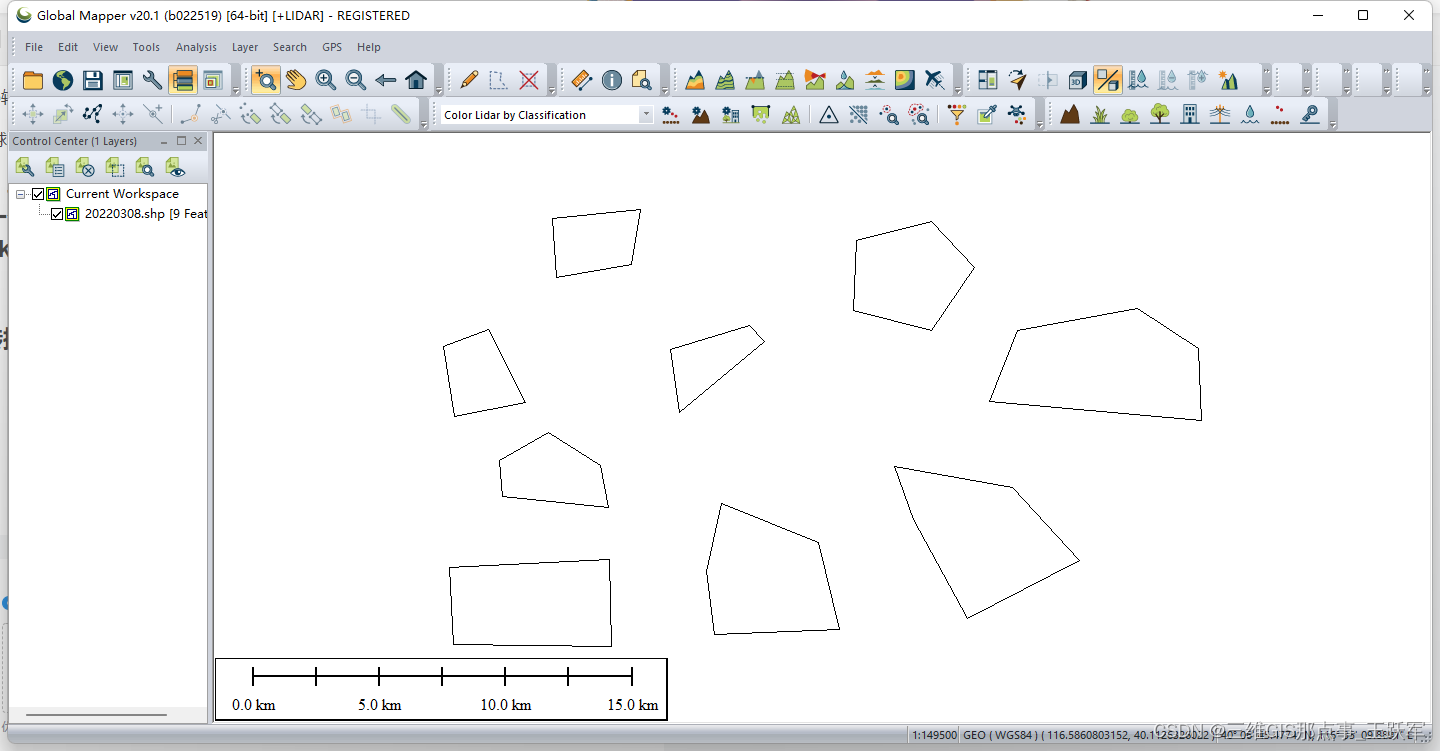Collapse the Current Workspace tree node
This screenshot has width=1440, height=751.
point(21,194)
